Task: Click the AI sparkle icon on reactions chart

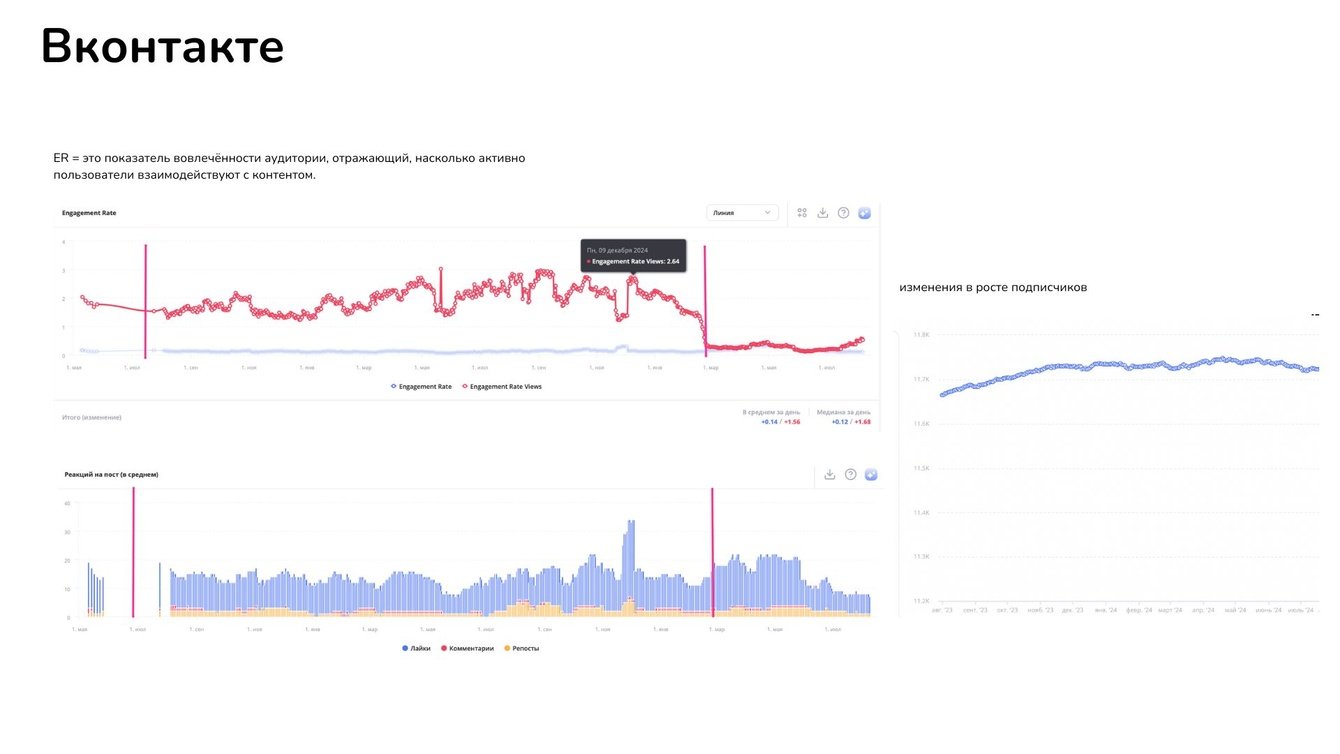Action: [x=871, y=474]
